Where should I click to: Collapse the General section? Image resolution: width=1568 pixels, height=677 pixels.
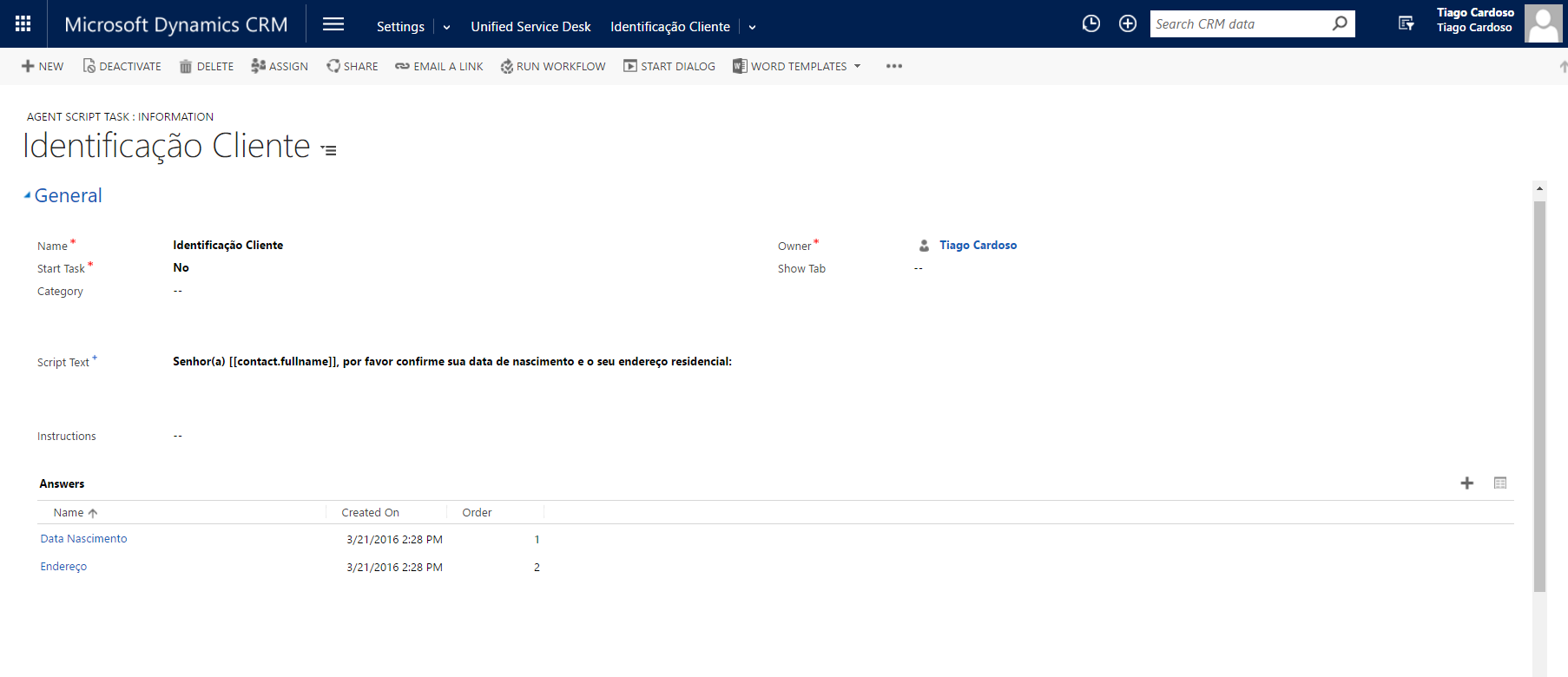tap(28, 196)
